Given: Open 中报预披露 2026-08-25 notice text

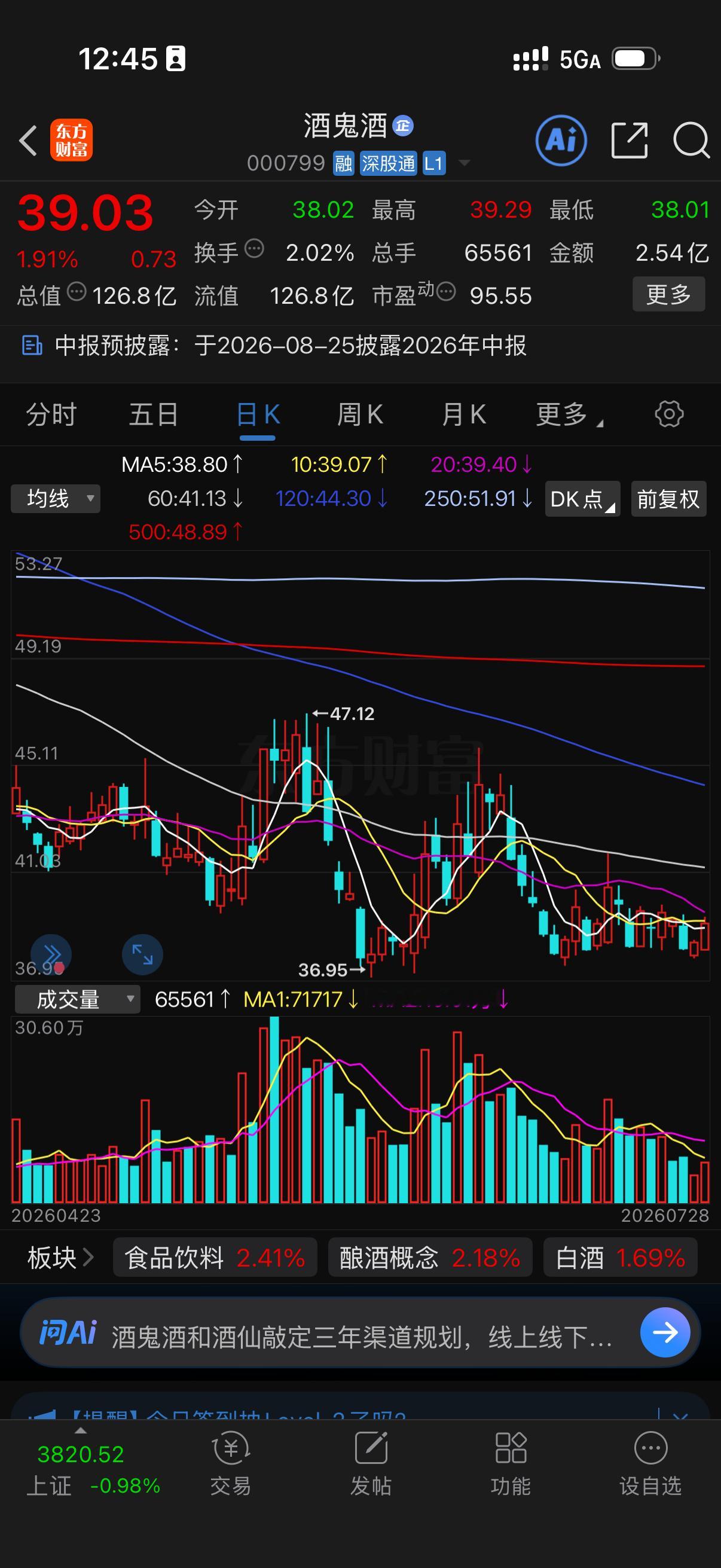Looking at the screenshot, I should point(291,346).
